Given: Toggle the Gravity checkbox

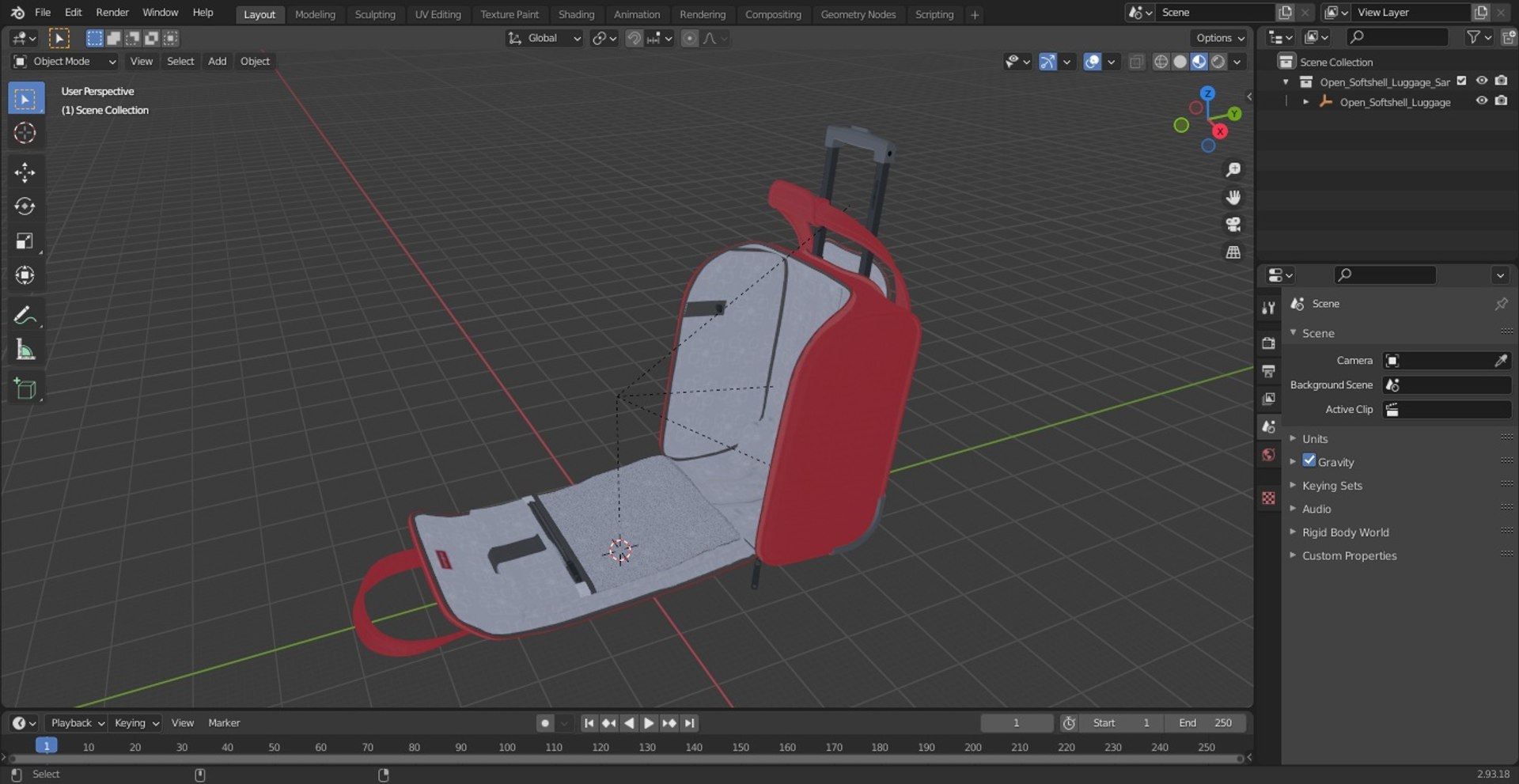Looking at the screenshot, I should pos(1309,460).
